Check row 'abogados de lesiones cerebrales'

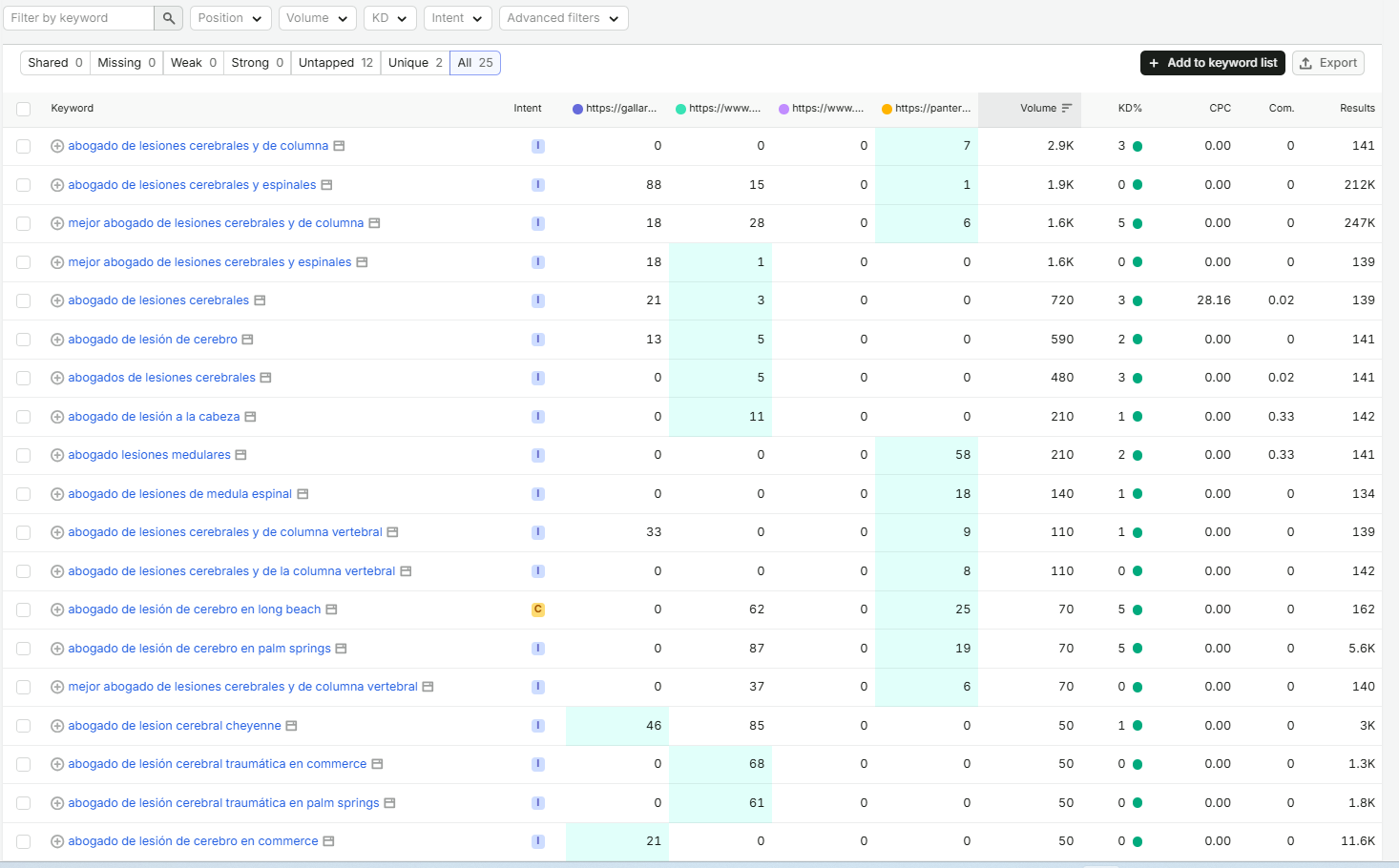coord(24,378)
